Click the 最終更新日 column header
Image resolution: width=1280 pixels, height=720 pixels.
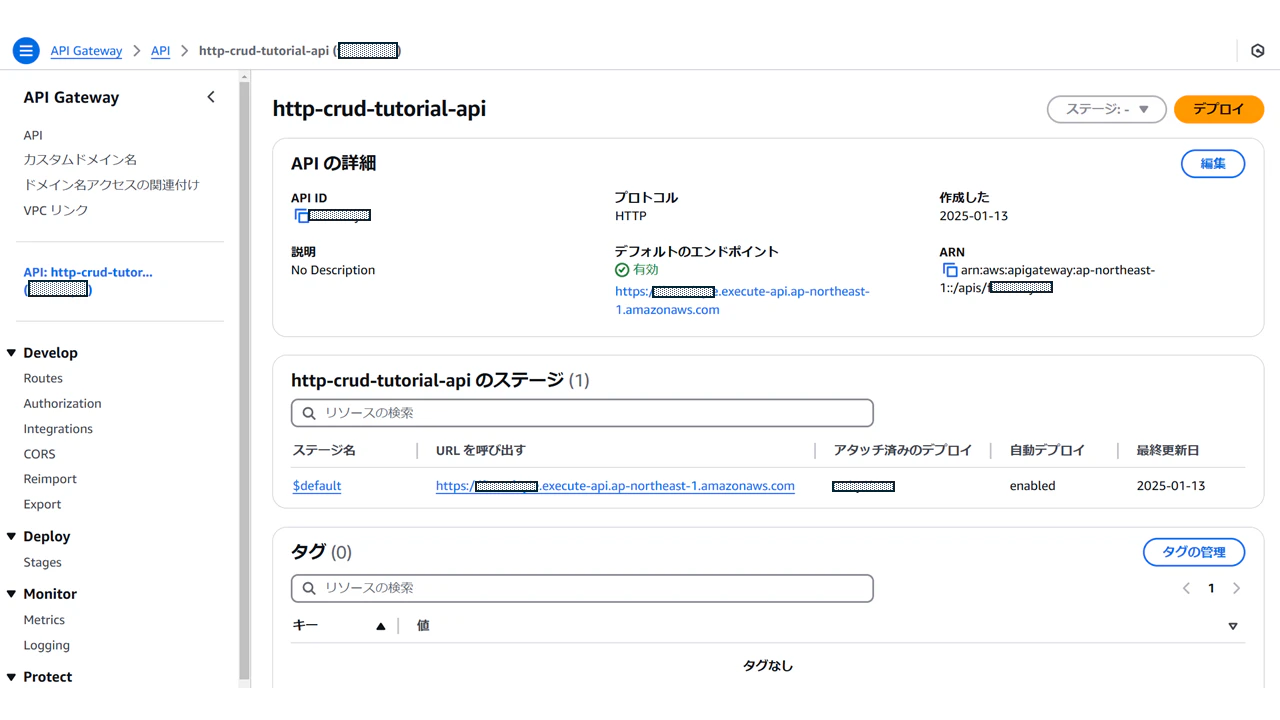(x=1168, y=451)
